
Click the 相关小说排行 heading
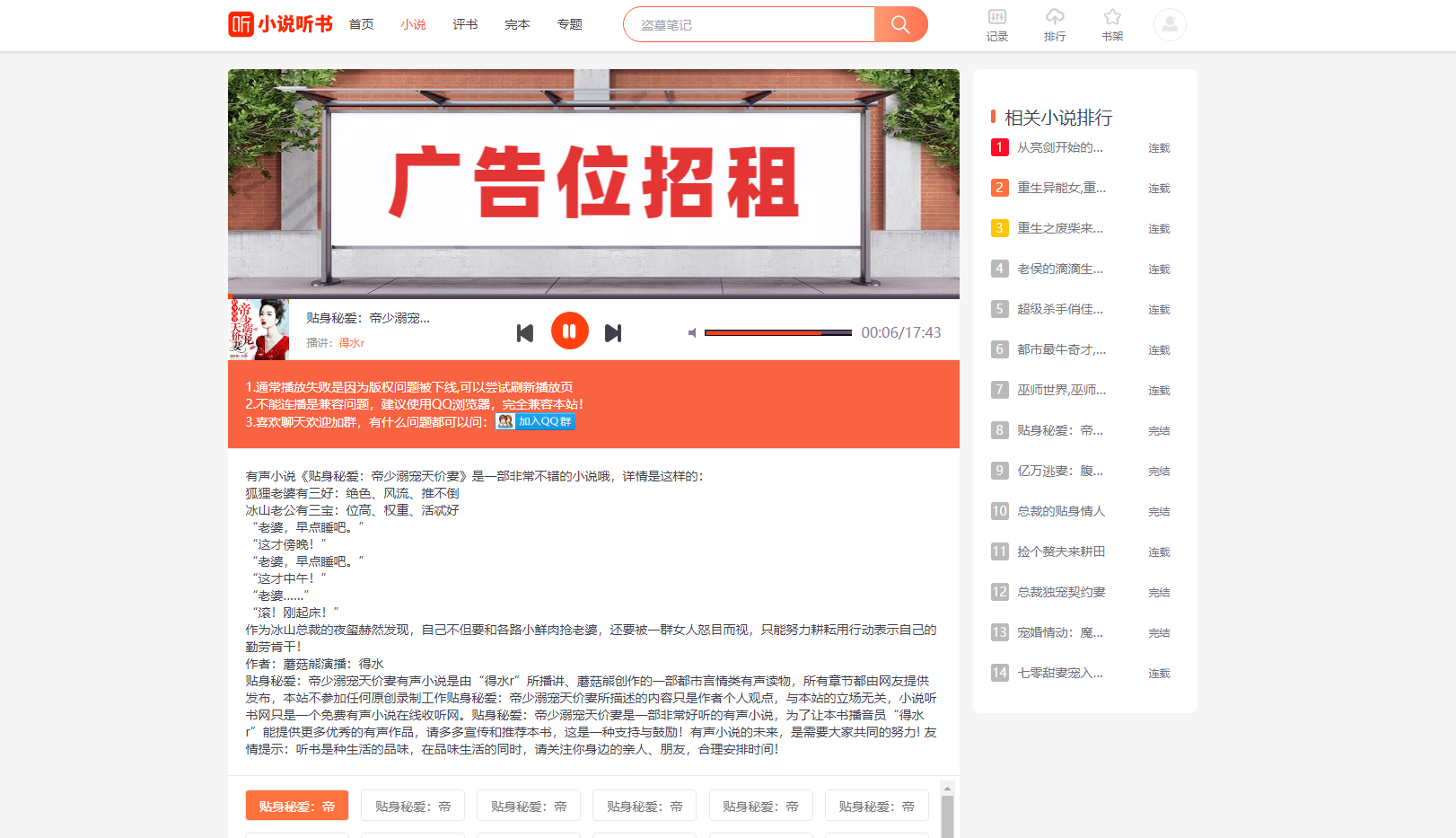(x=1058, y=118)
